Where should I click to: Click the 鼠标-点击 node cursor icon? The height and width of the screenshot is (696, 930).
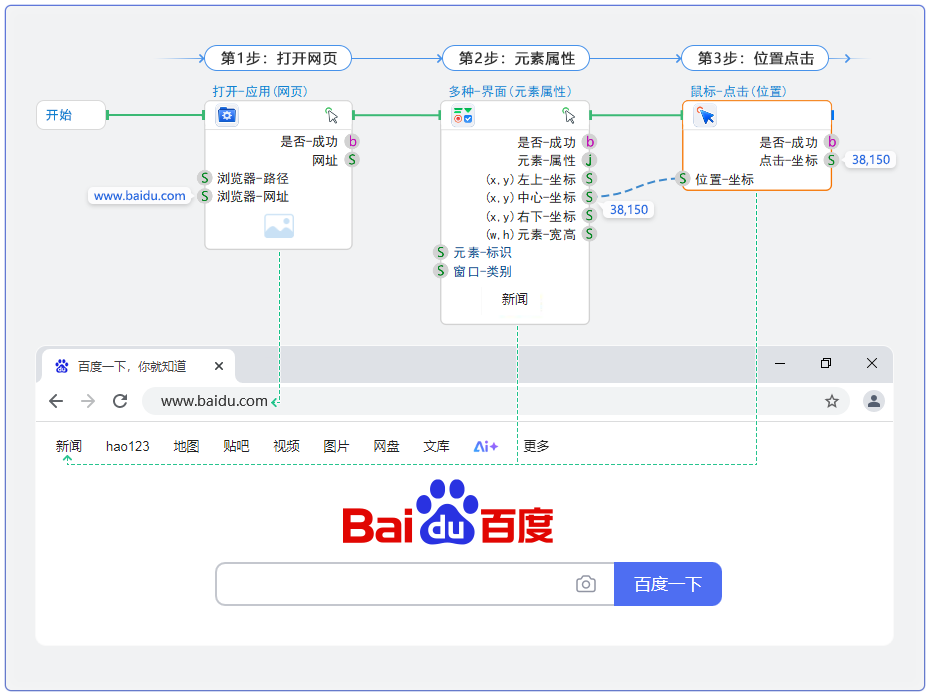[x=706, y=116]
